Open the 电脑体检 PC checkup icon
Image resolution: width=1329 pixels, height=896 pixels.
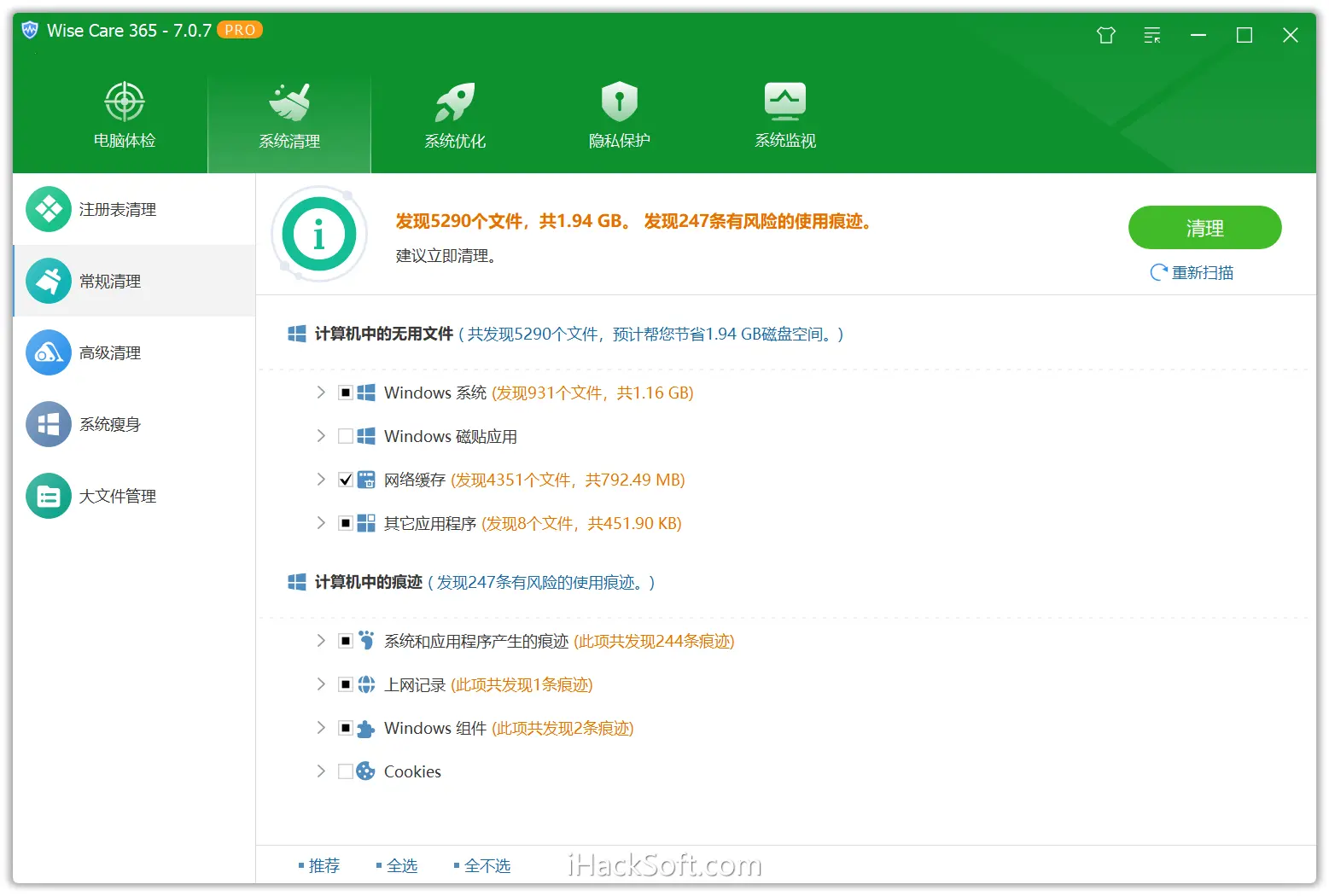point(125,102)
